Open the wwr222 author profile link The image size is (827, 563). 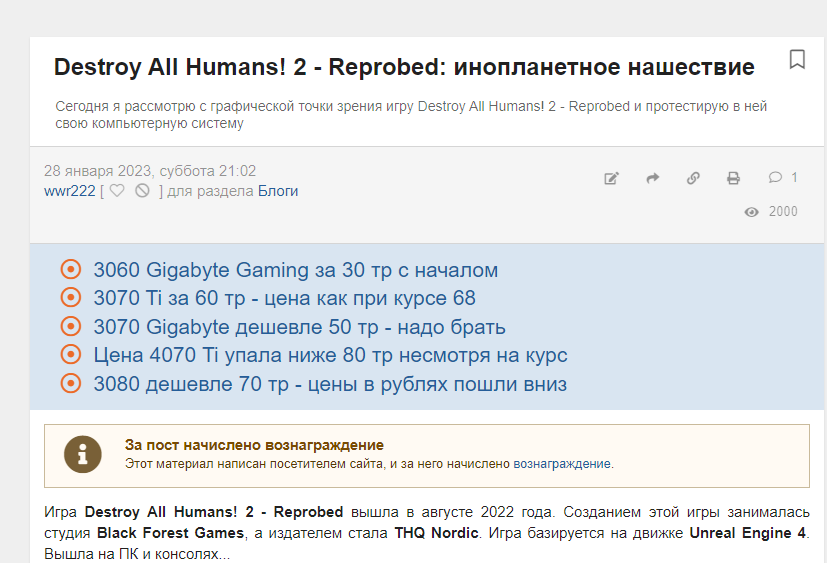[x=70, y=191]
